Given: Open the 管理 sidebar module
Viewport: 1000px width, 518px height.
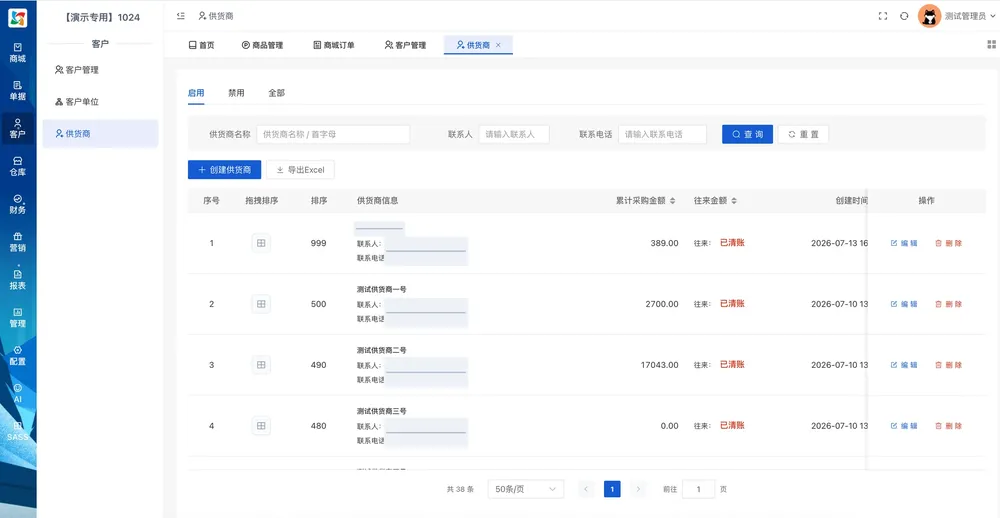Looking at the screenshot, I should click(18, 317).
